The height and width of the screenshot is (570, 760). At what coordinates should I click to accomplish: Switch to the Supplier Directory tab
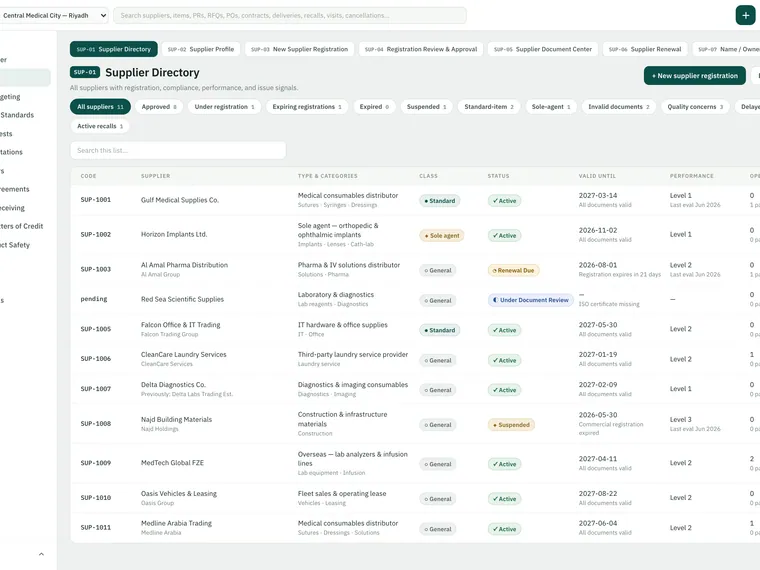point(114,49)
